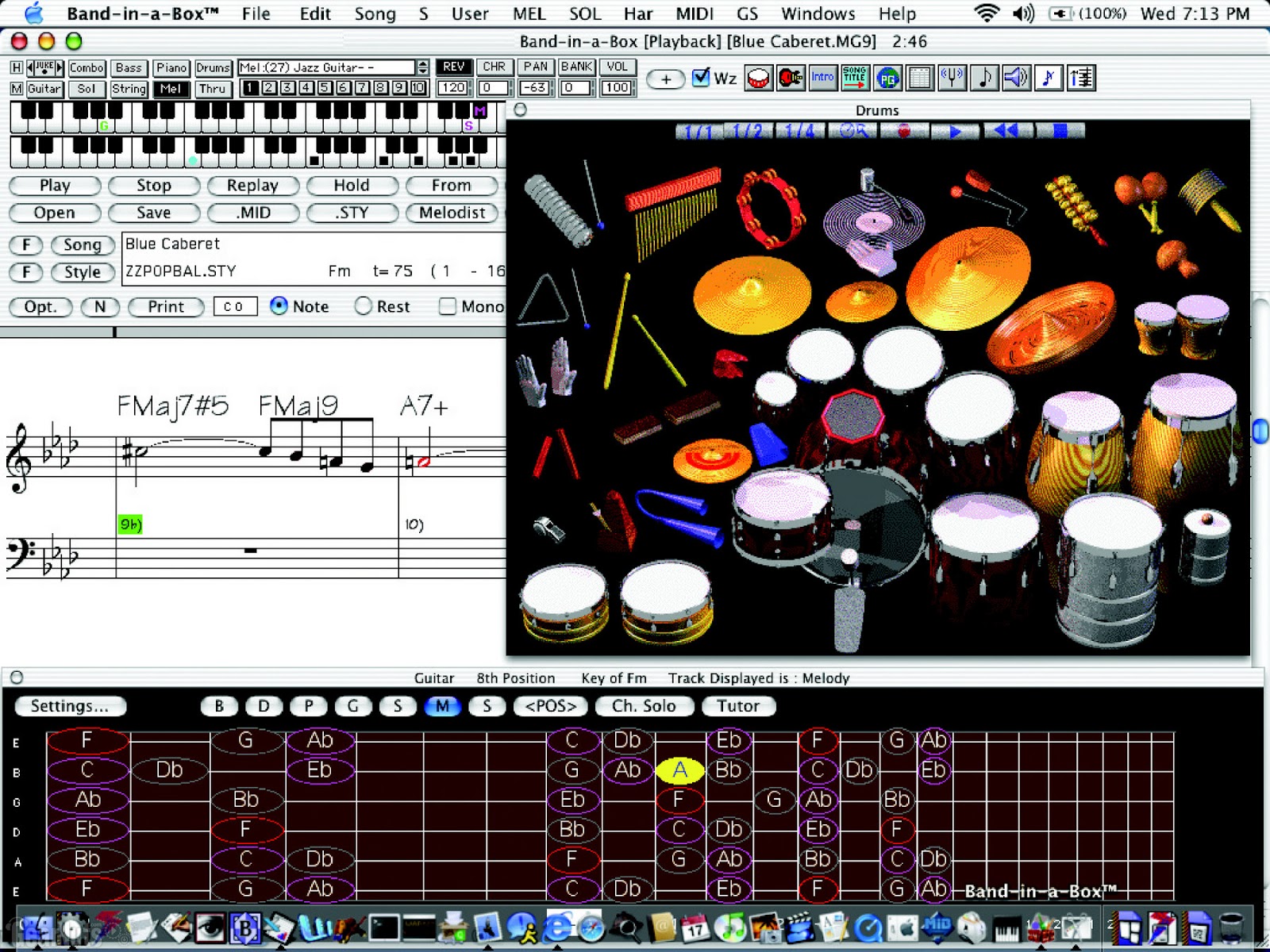The height and width of the screenshot is (952, 1270).
Task: Open the lead sheet grid icon
Action: coord(919,78)
